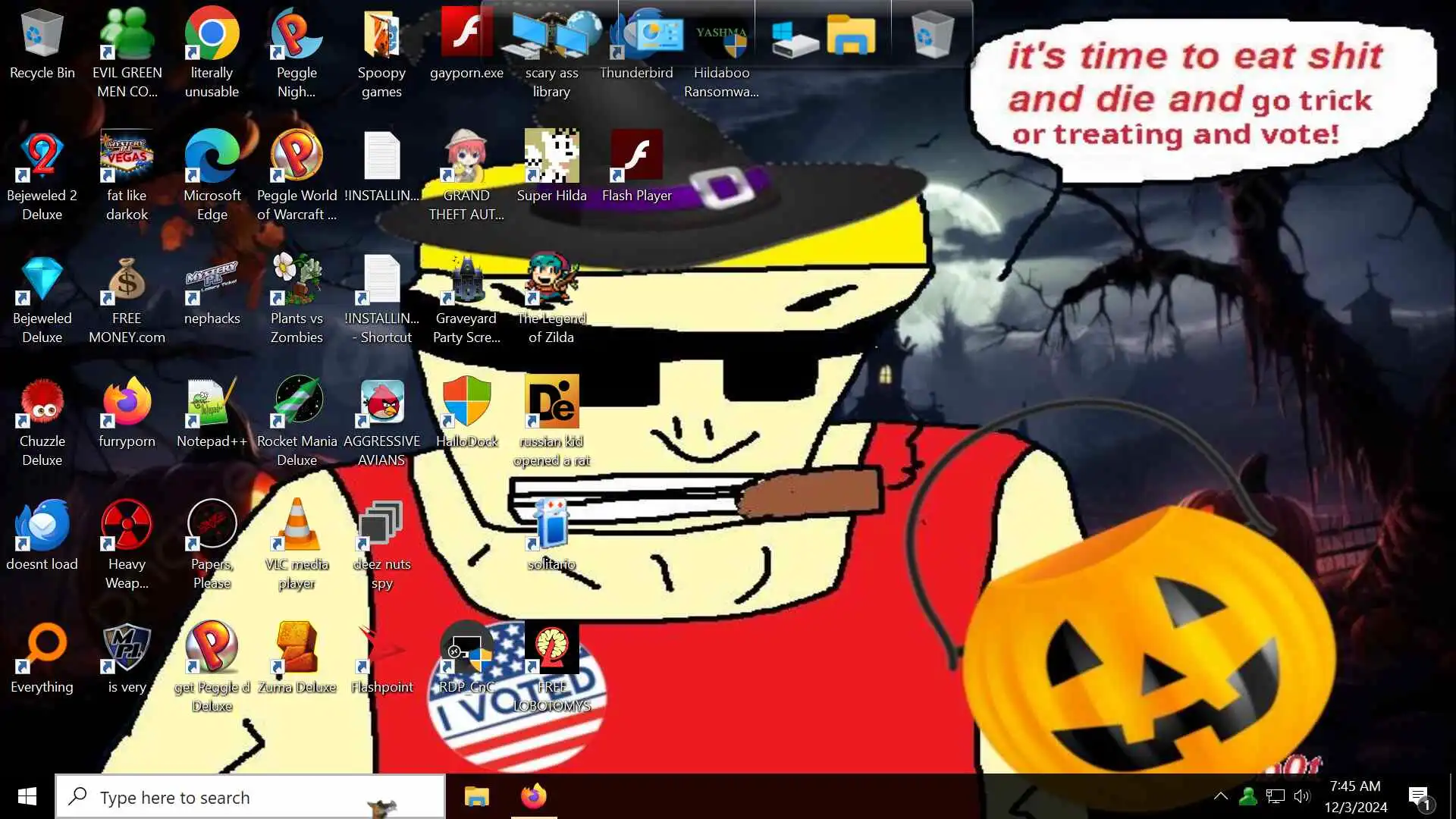
Task: Select the Flash Player icon
Action: 636,156
